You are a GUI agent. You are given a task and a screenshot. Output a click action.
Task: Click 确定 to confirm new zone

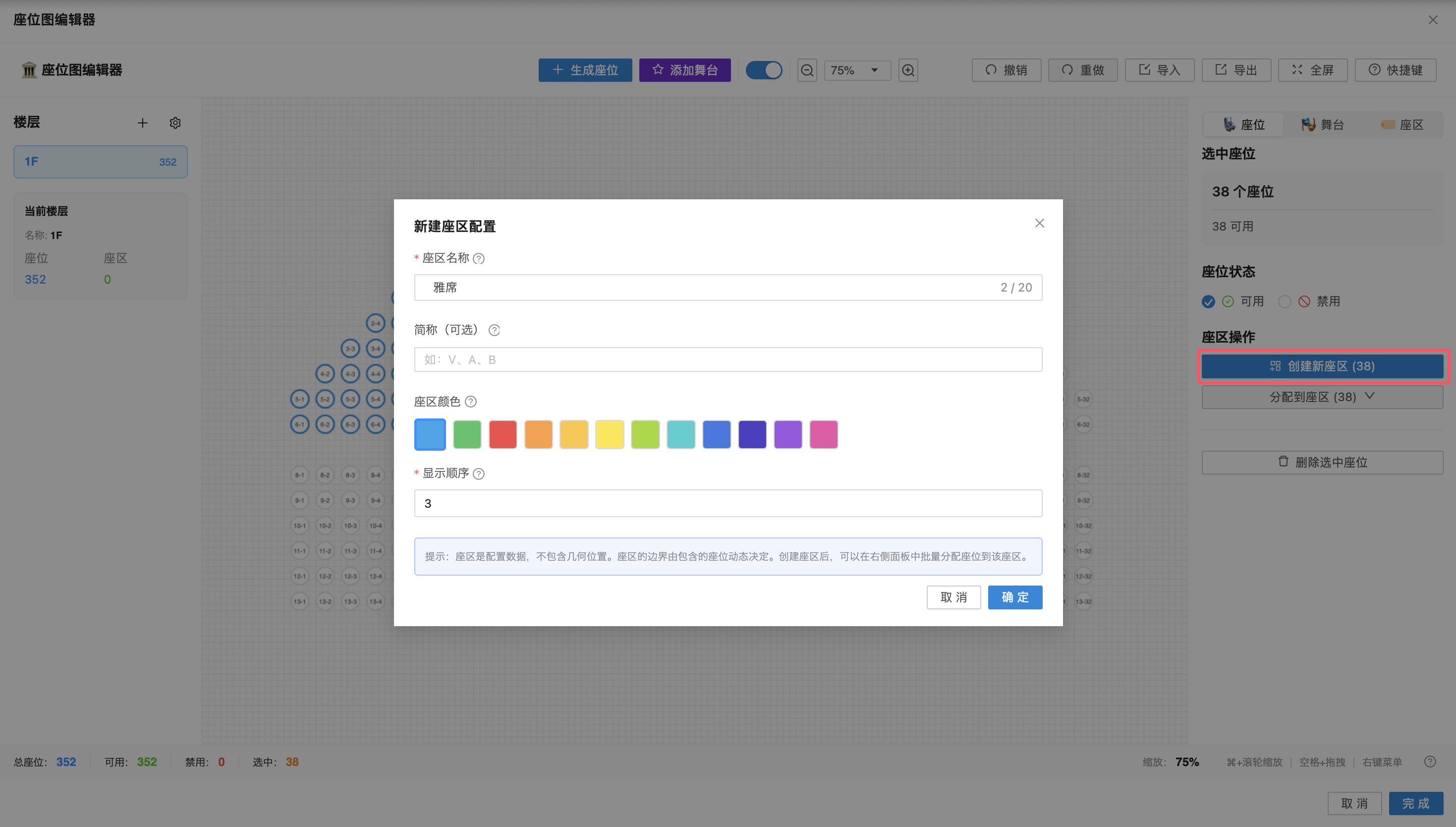point(1014,597)
